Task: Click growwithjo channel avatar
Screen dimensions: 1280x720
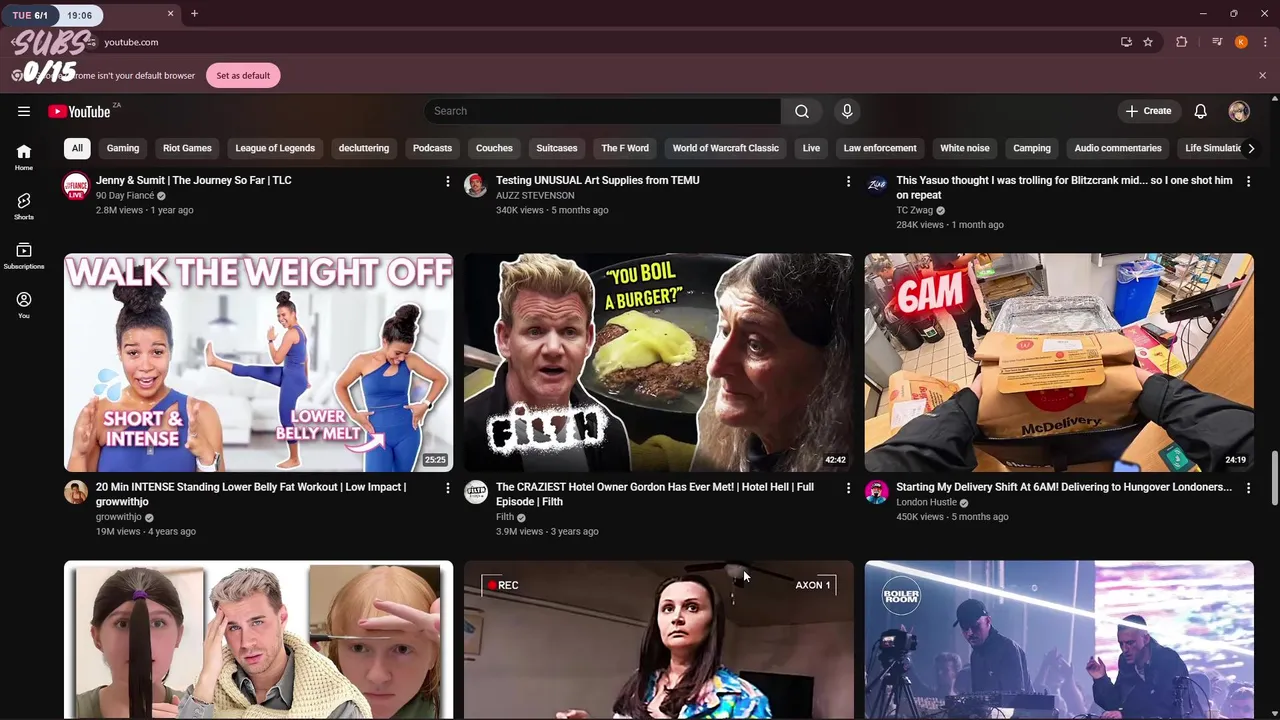Action: 76,492
